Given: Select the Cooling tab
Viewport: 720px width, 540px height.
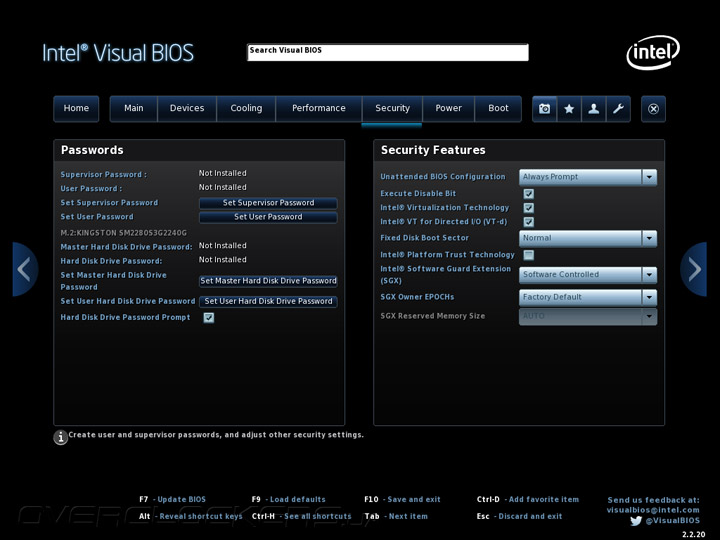Looking at the screenshot, I should tap(246, 109).
